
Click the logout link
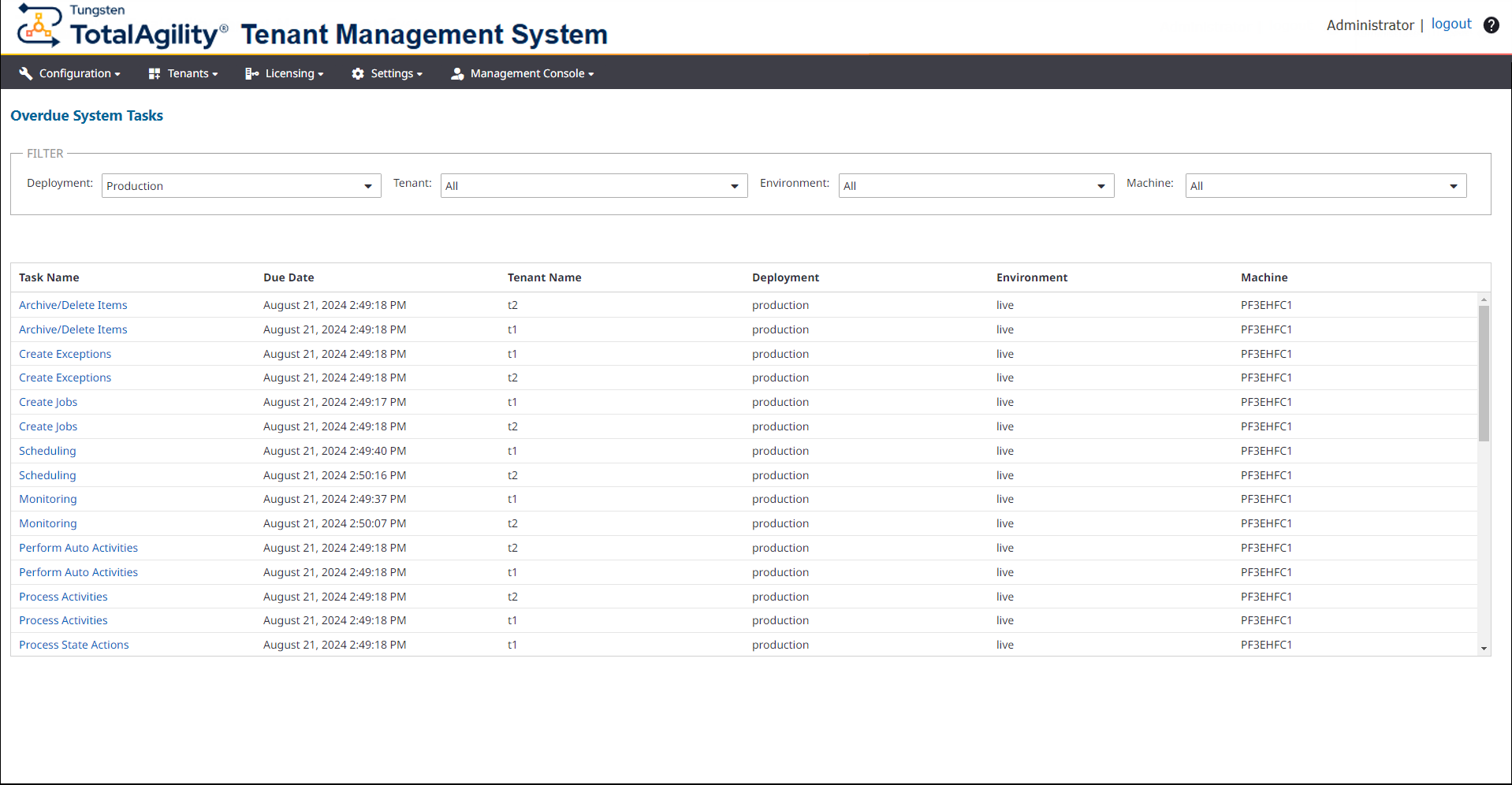[1451, 24]
